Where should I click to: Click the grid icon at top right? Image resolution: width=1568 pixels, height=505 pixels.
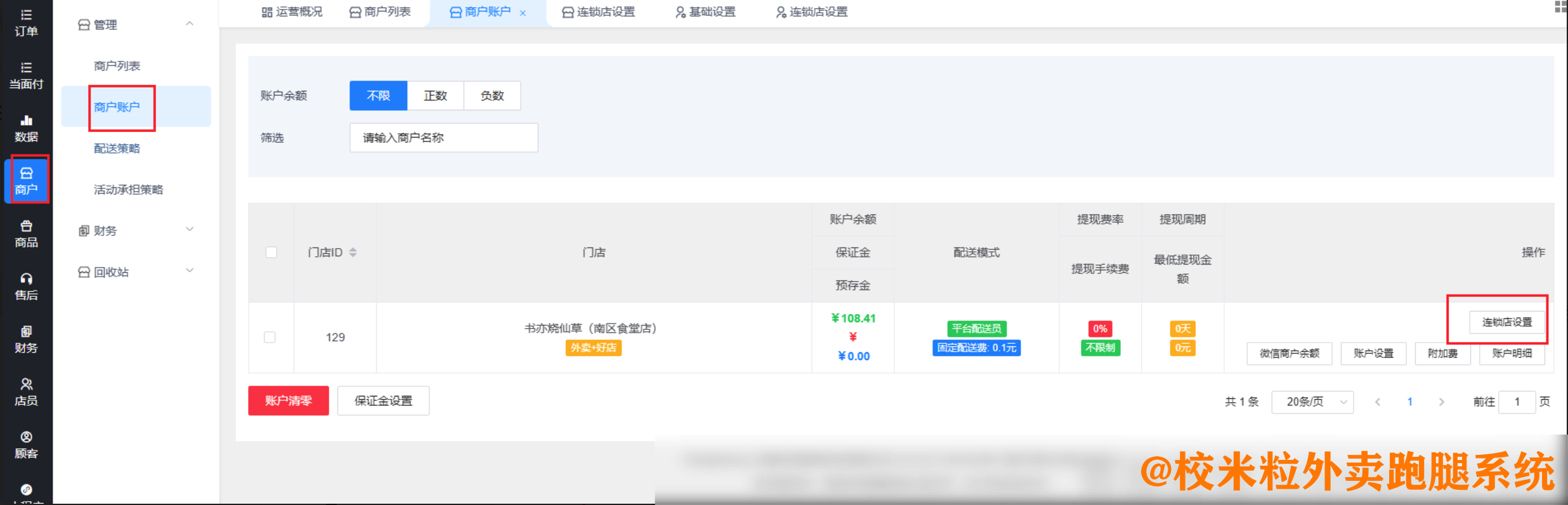tap(1560, 7)
